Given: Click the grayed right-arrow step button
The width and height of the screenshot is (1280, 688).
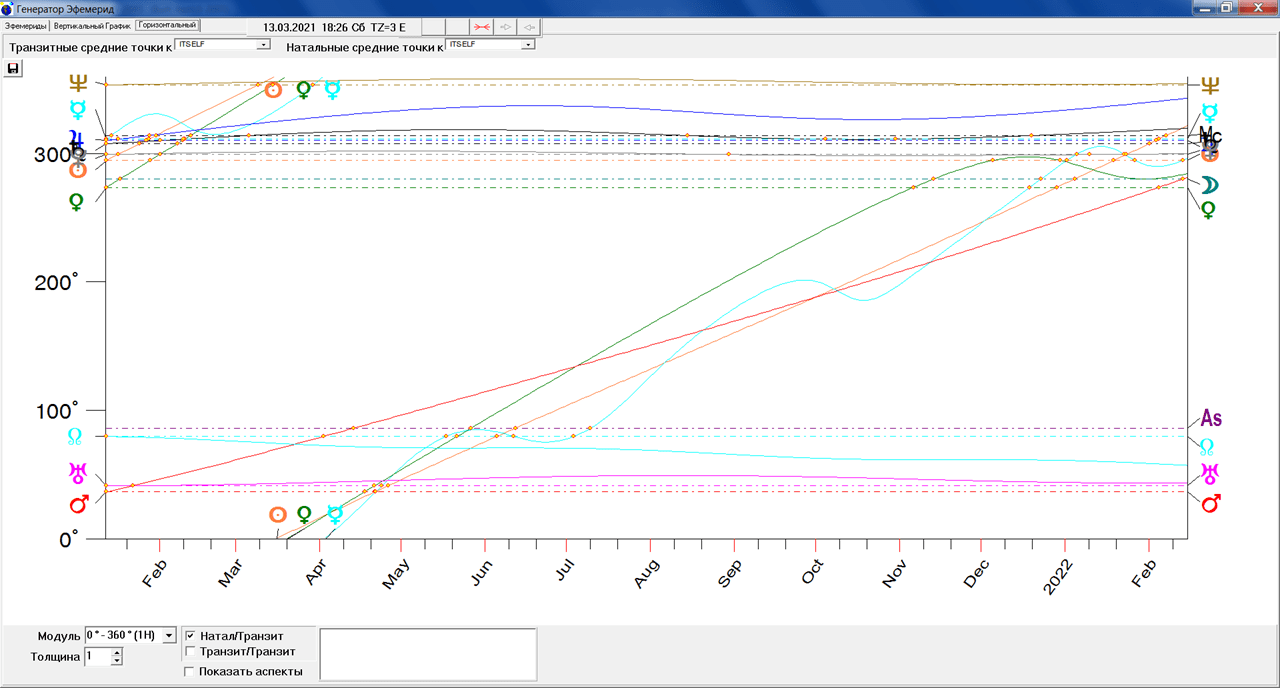Looking at the screenshot, I should (506, 26).
